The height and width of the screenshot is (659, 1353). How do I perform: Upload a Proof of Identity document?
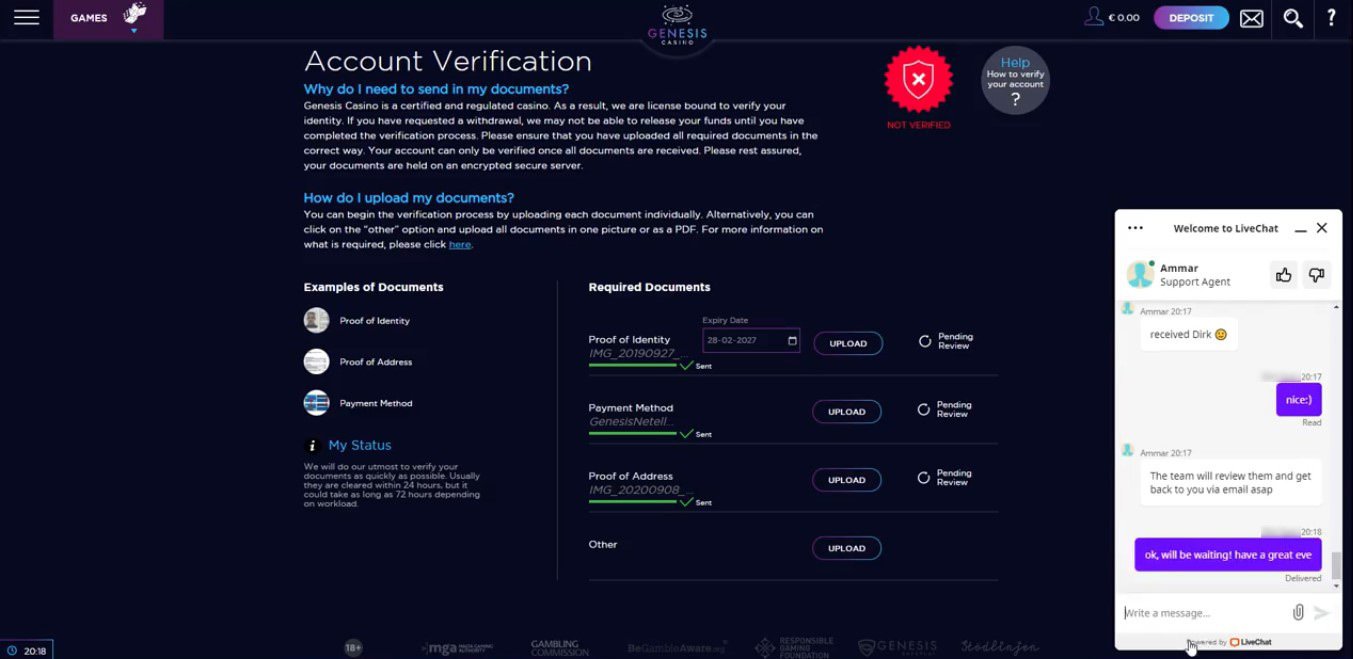click(x=847, y=343)
